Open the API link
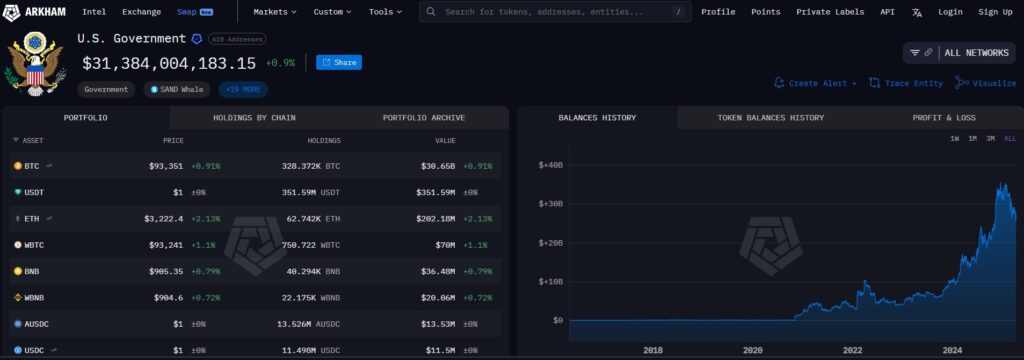Screen dimensions: 1024x360 point(888,12)
